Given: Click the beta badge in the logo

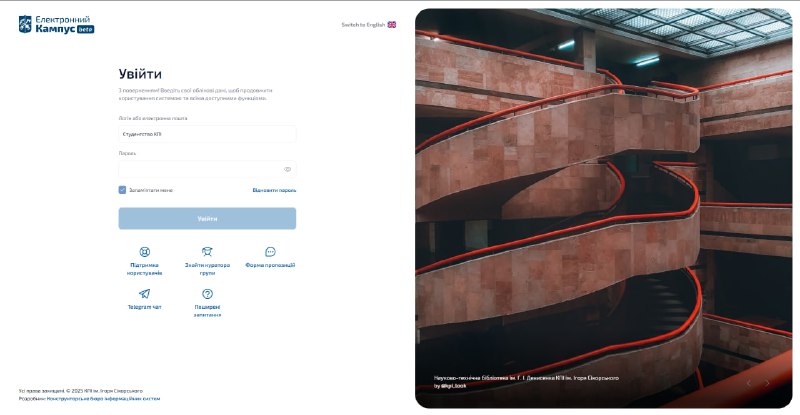Looking at the screenshot, I should point(86,30).
